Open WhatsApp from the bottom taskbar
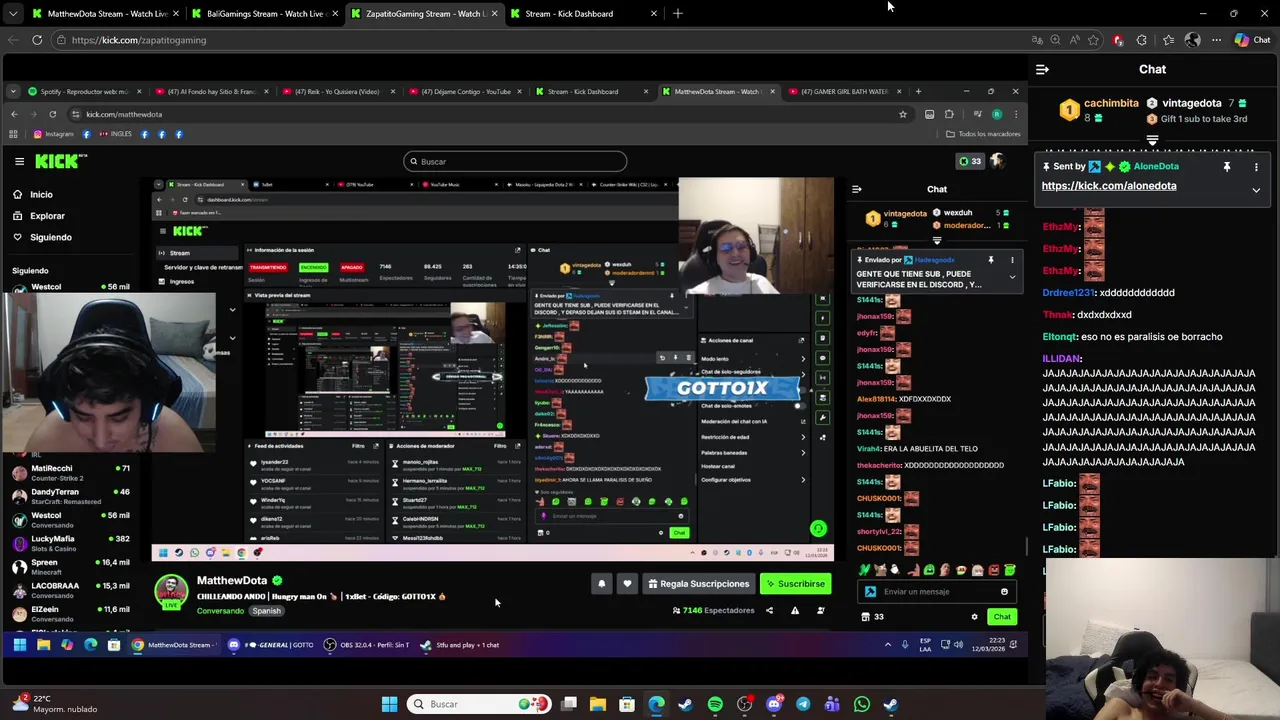 click(x=862, y=704)
